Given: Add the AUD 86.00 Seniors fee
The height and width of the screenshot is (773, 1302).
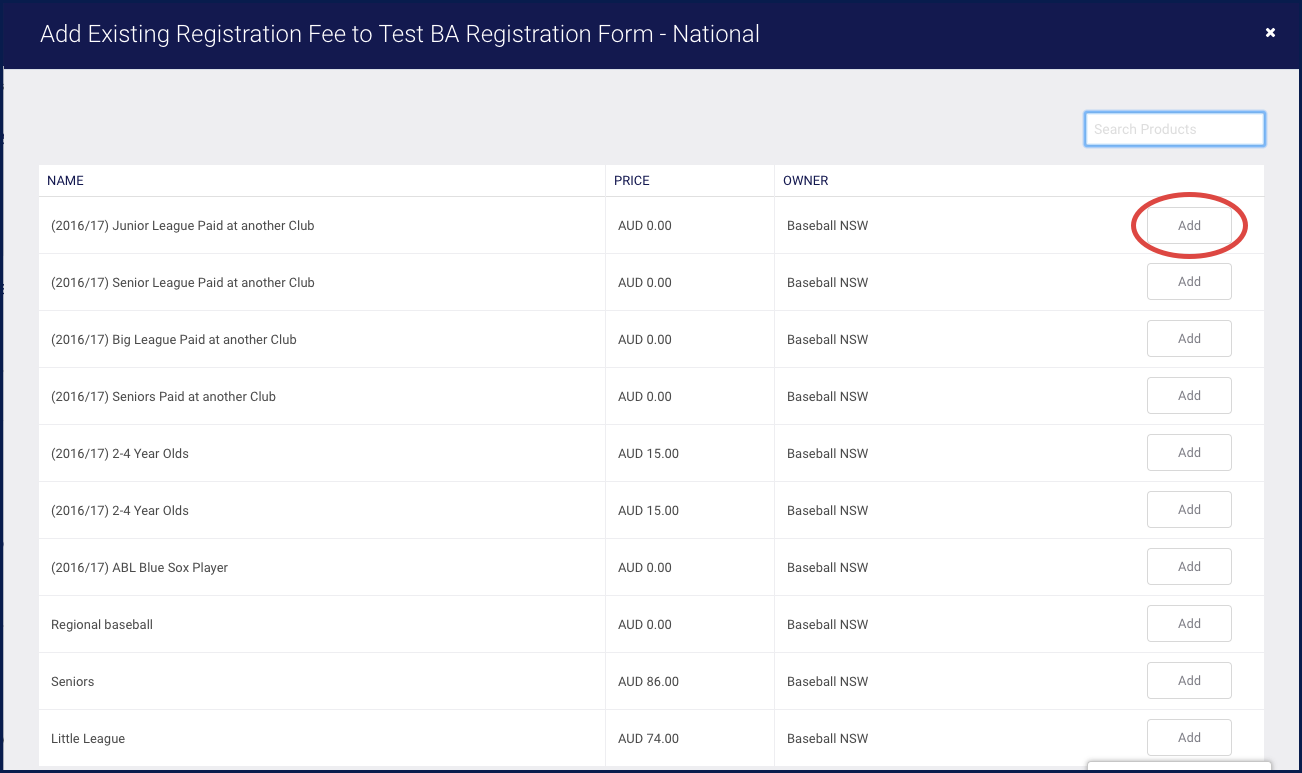Looking at the screenshot, I should tap(1188, 681).
